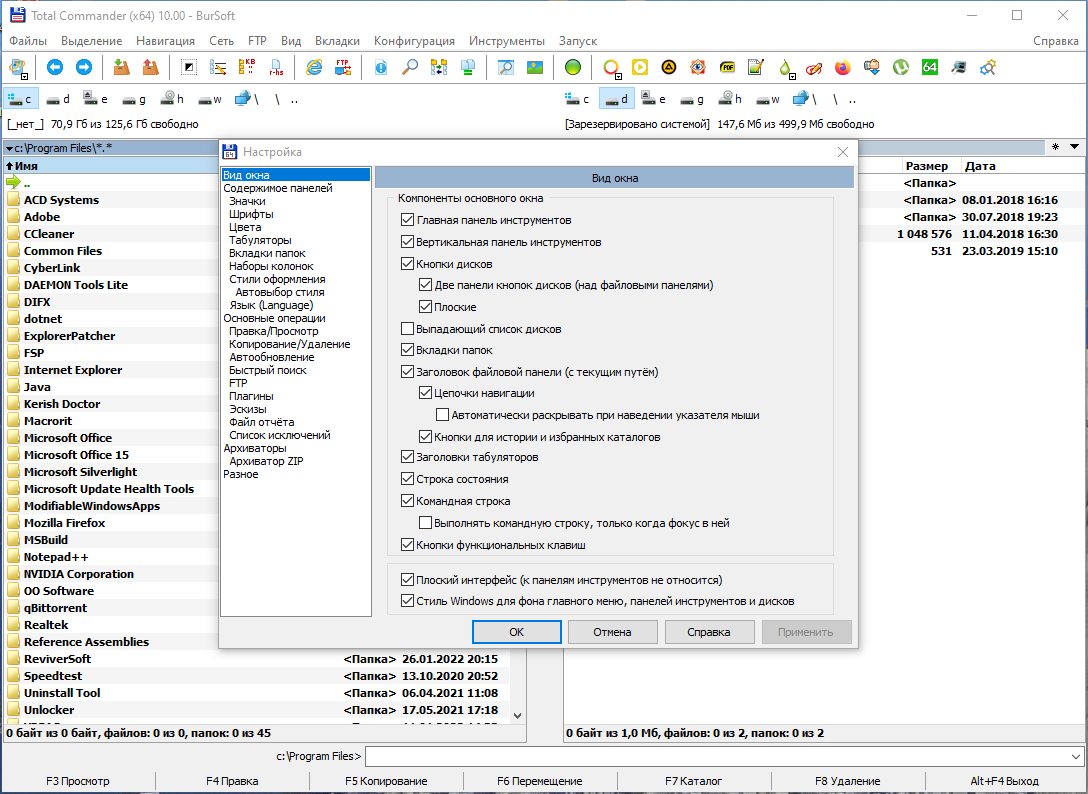Select drive h in right drive bar
The width and height of the screenshot is (1088, 794).
pos(729,99)
